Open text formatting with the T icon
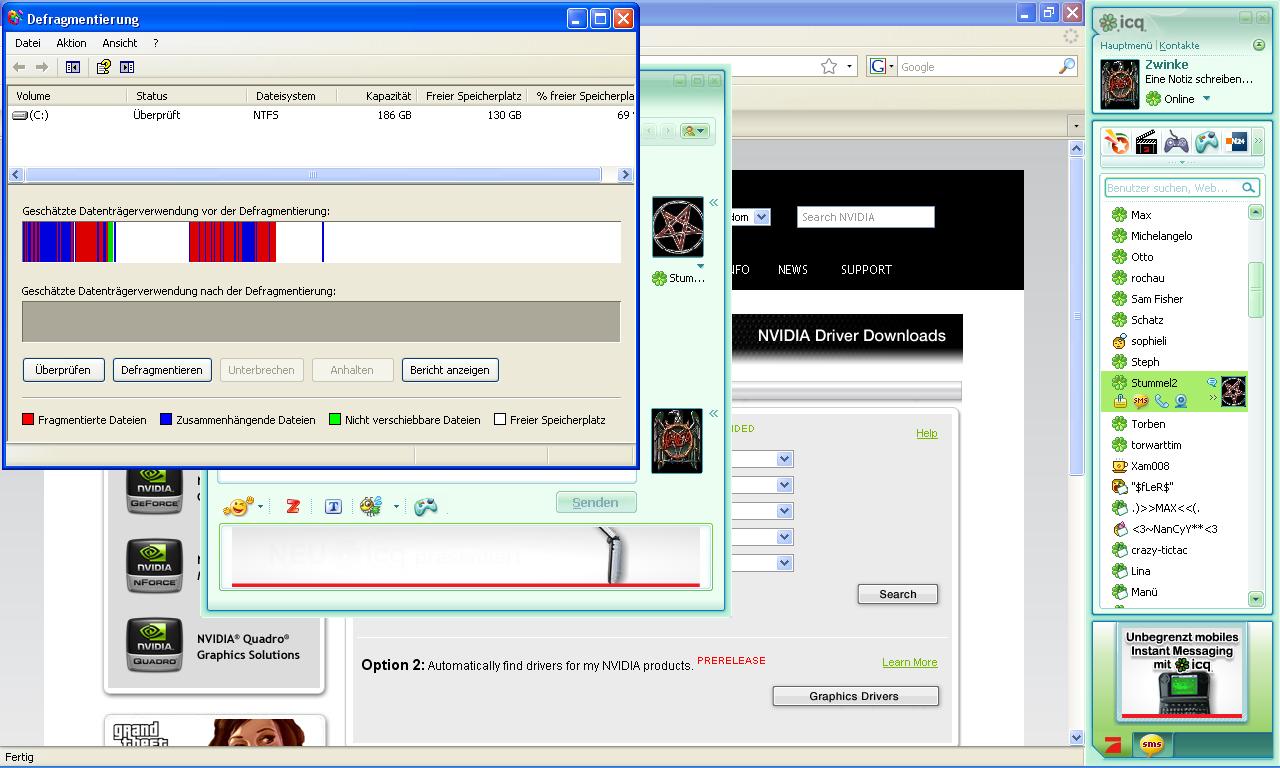The width and height of the screenshot is (1280, 768). [333, 507]
